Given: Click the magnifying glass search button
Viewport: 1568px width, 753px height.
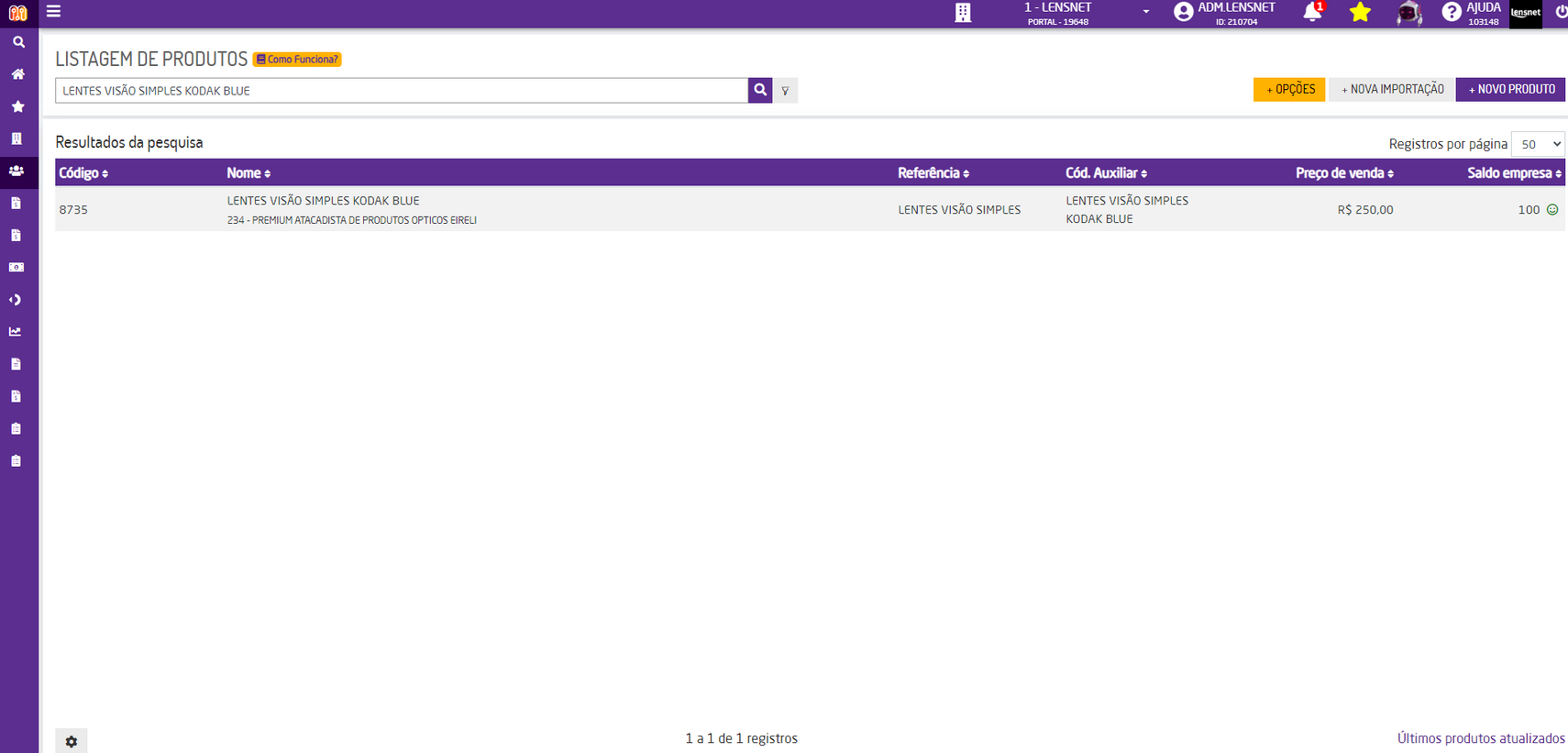Looking at the screenshot, I should click(759, 90).
